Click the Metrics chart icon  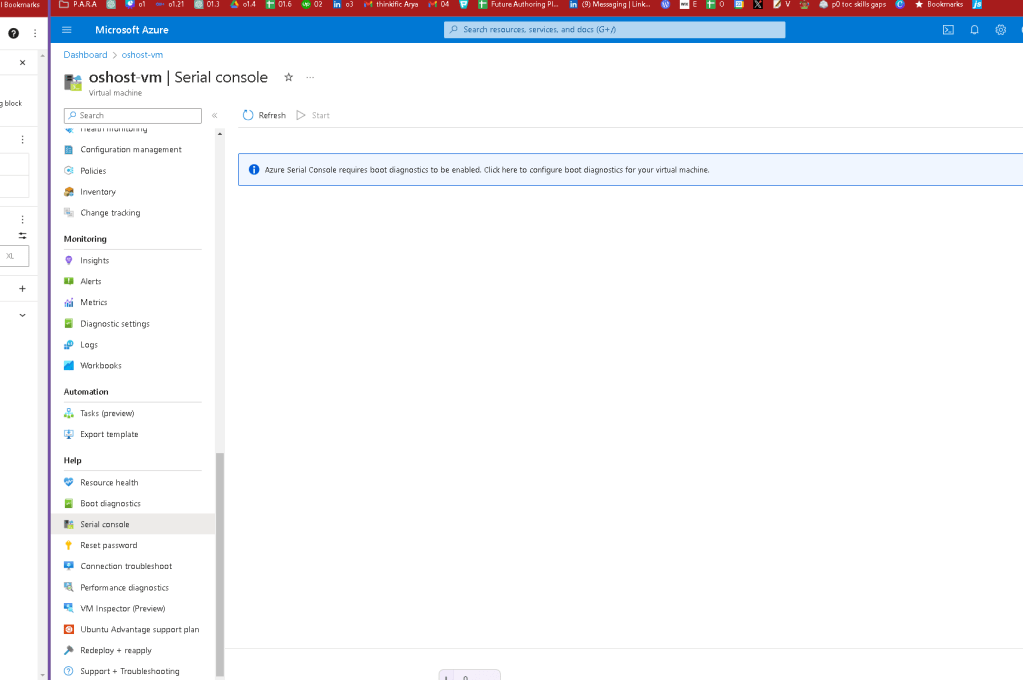69,302
